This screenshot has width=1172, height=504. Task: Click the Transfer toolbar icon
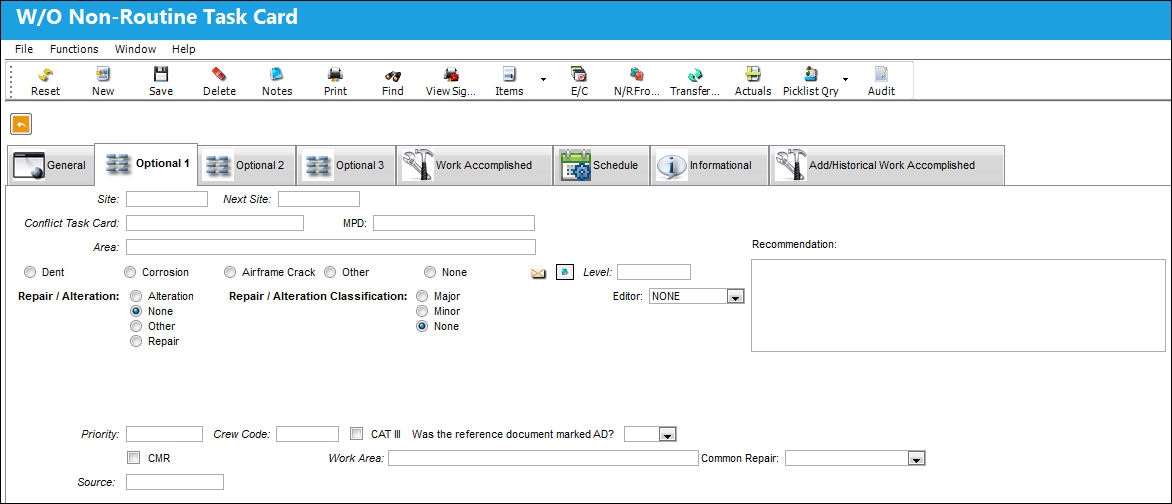click(x=694, y=75)
